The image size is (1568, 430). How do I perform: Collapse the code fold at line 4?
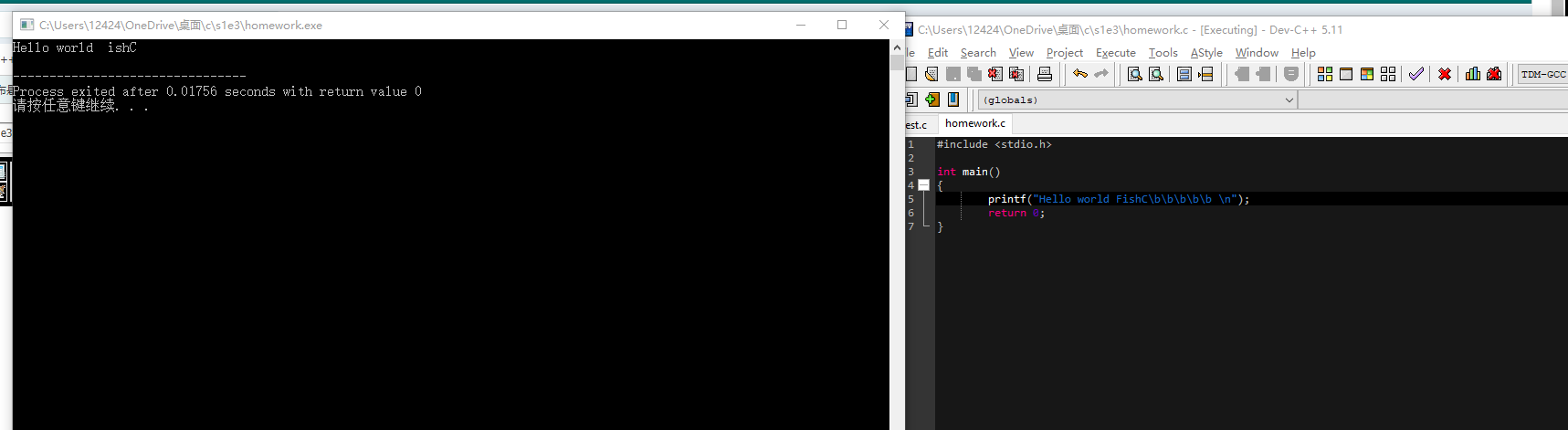point(923,185)
